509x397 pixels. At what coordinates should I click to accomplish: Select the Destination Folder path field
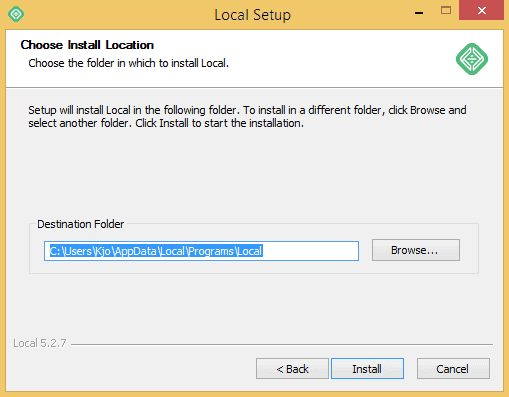coord(201,251)
